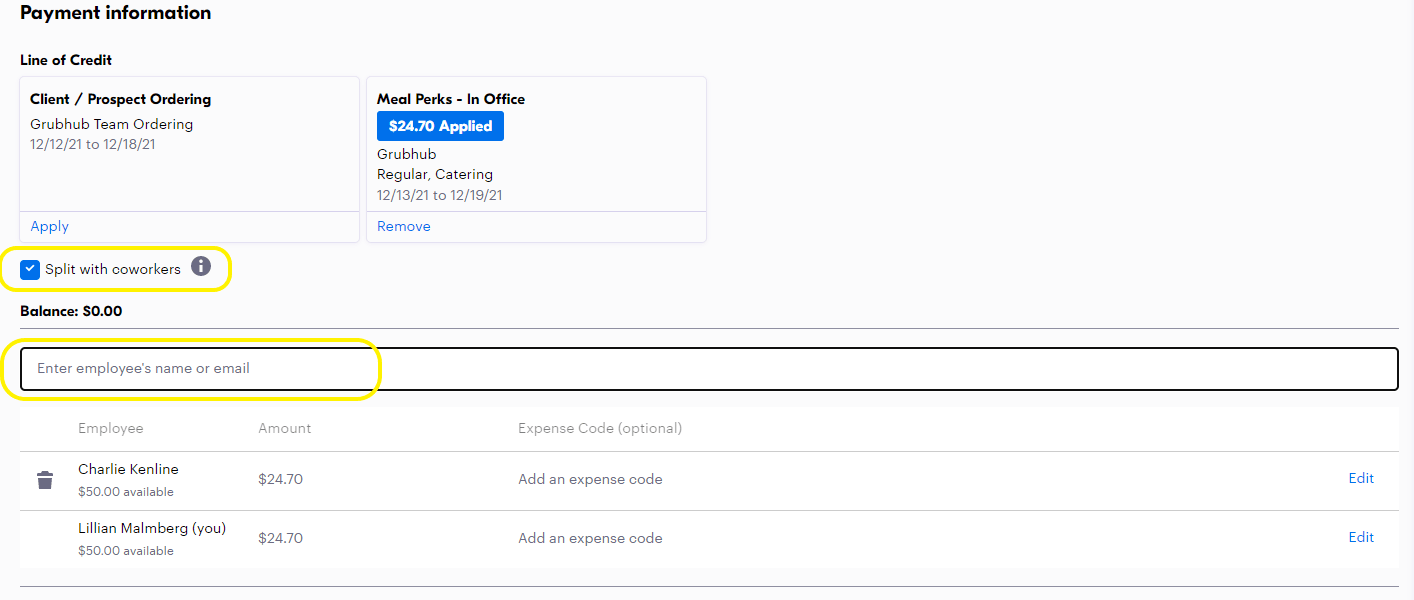Click Lillian Malmberg's $24.70 amount

click(280, 539)
